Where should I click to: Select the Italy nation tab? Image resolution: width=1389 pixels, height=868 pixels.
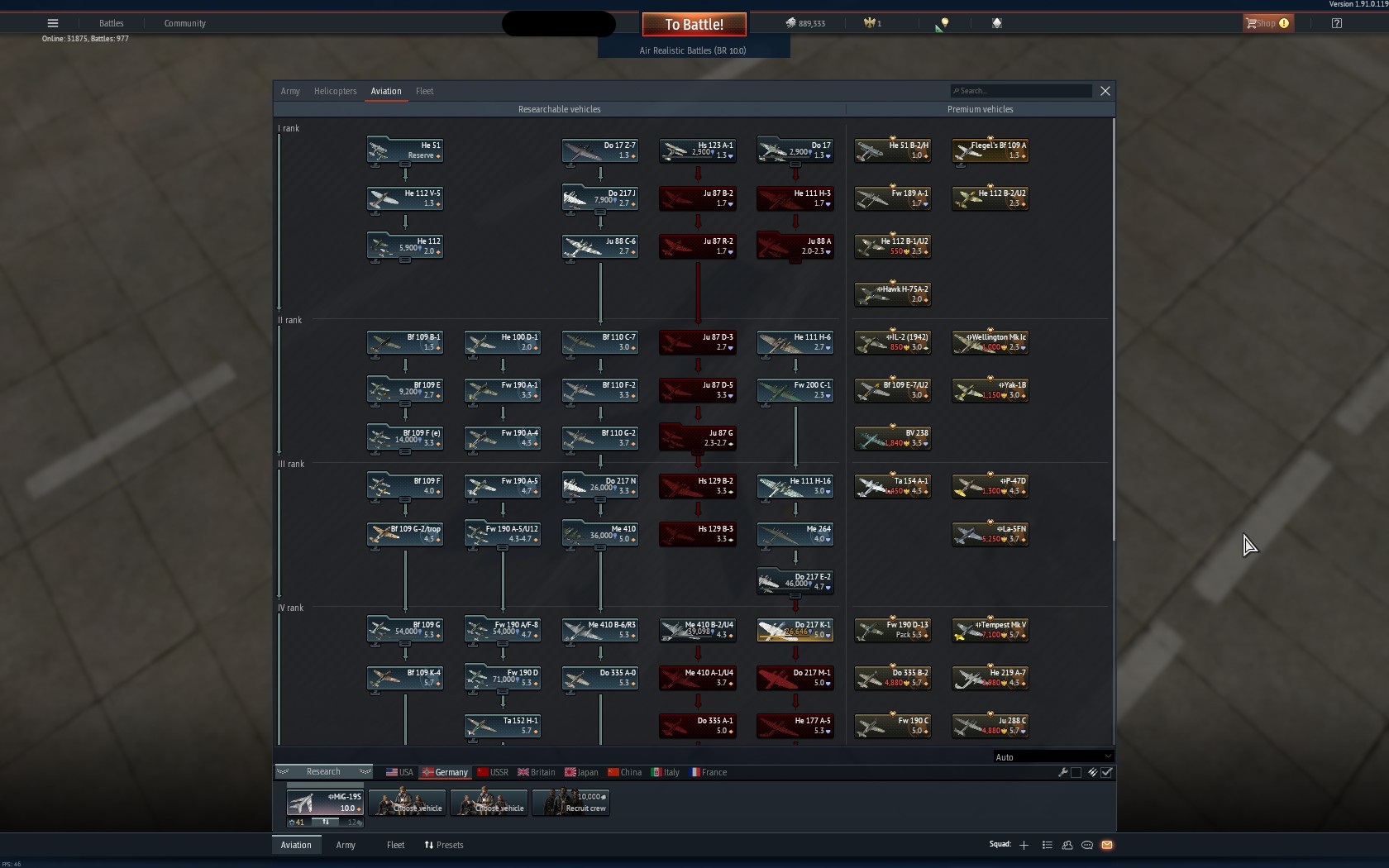pyautogui.click(x=665, y=772)
